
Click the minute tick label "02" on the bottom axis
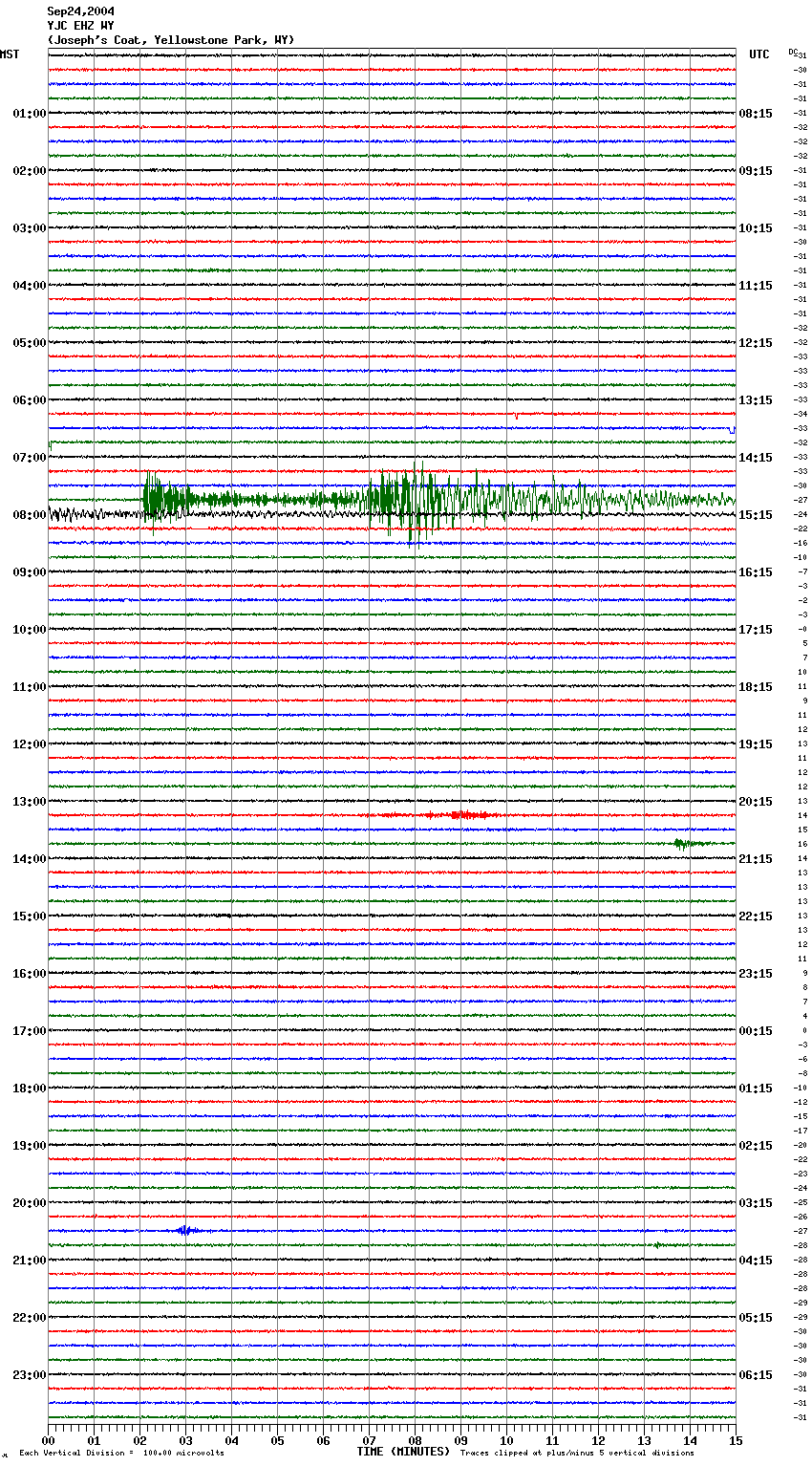click(x=139, y=1440)
